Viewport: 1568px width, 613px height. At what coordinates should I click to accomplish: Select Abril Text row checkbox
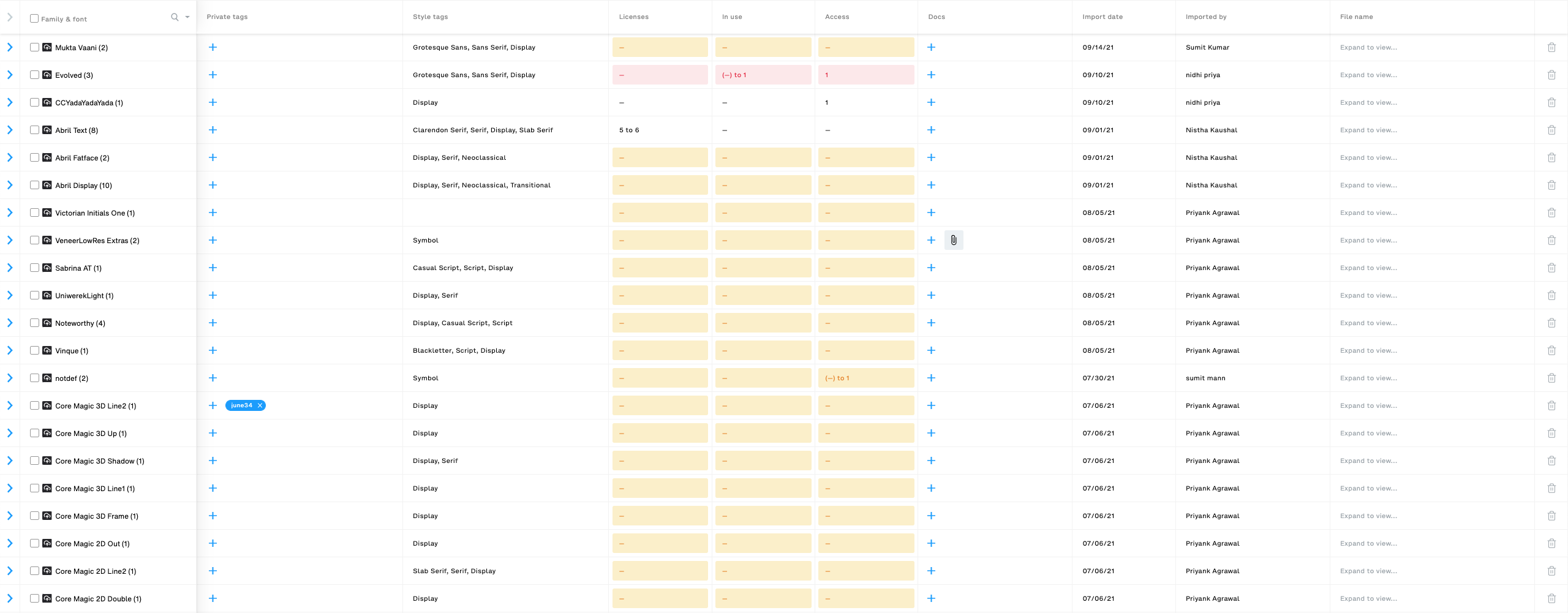(x=34, y=130)
